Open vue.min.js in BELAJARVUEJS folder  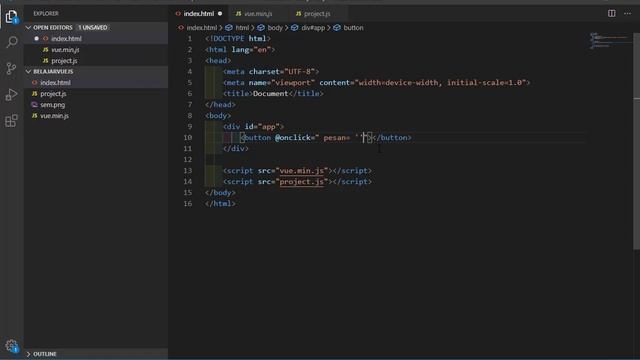point(54,116)
